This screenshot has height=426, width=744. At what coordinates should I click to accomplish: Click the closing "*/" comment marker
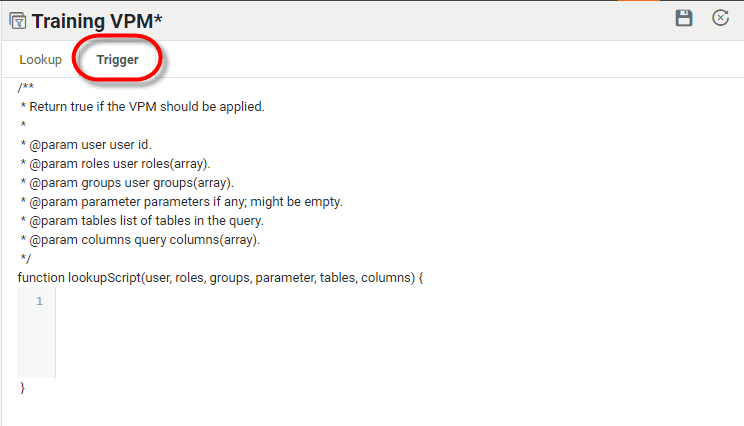point(26,258)
